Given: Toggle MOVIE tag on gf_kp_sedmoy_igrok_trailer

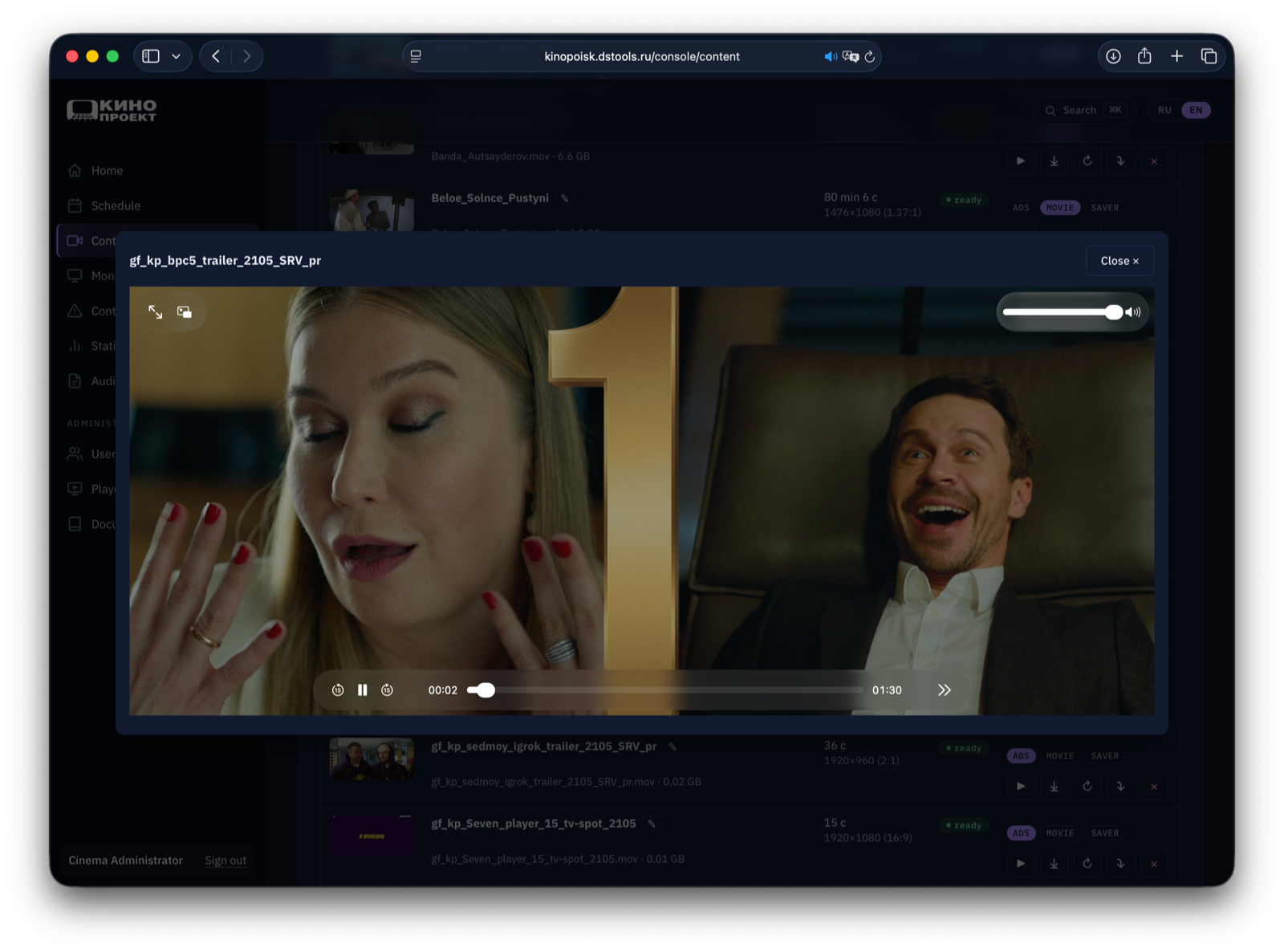Looking at the screenshot, I should [1060, 756].
